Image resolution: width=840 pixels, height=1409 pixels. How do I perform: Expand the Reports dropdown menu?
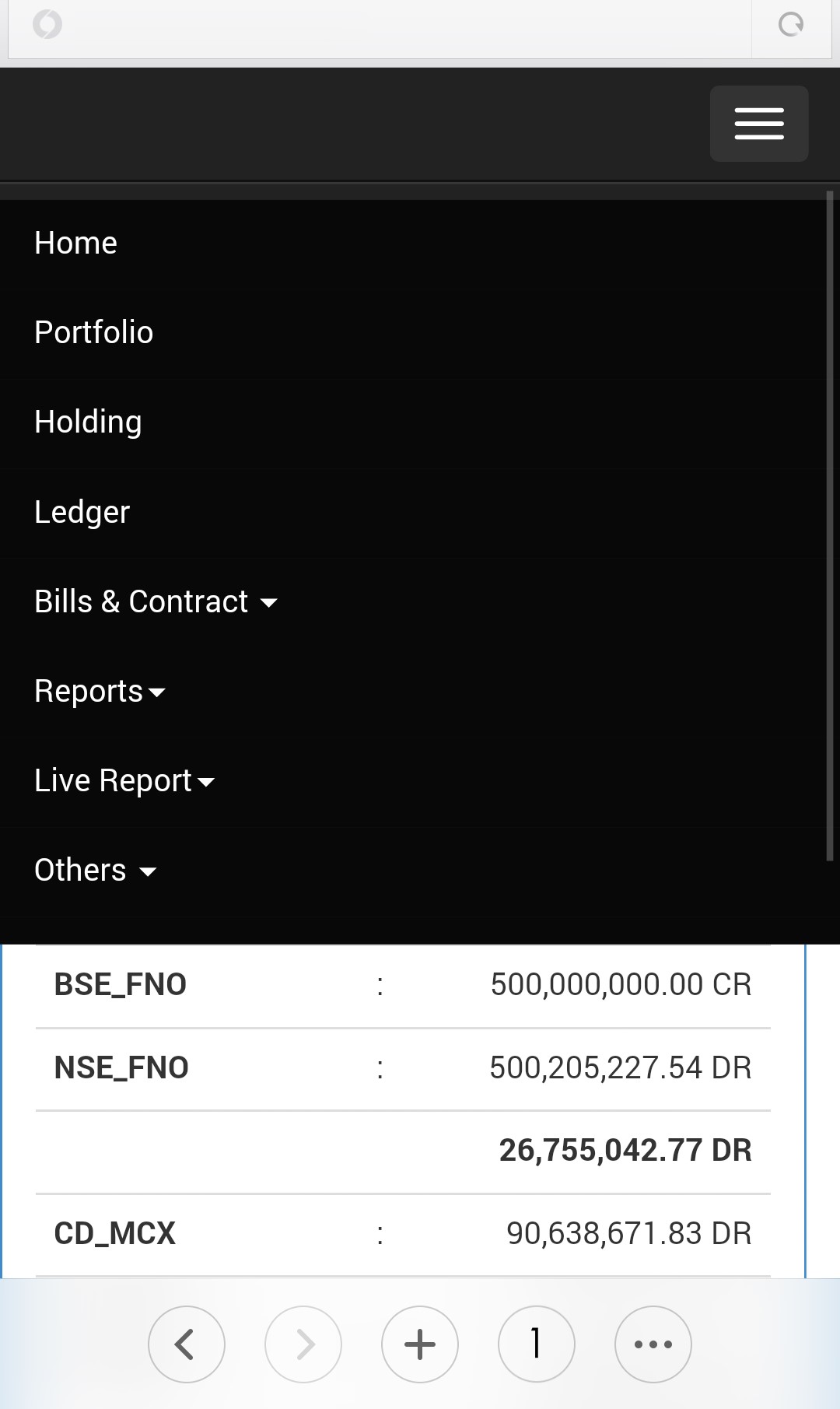click(x=100, y=691)
